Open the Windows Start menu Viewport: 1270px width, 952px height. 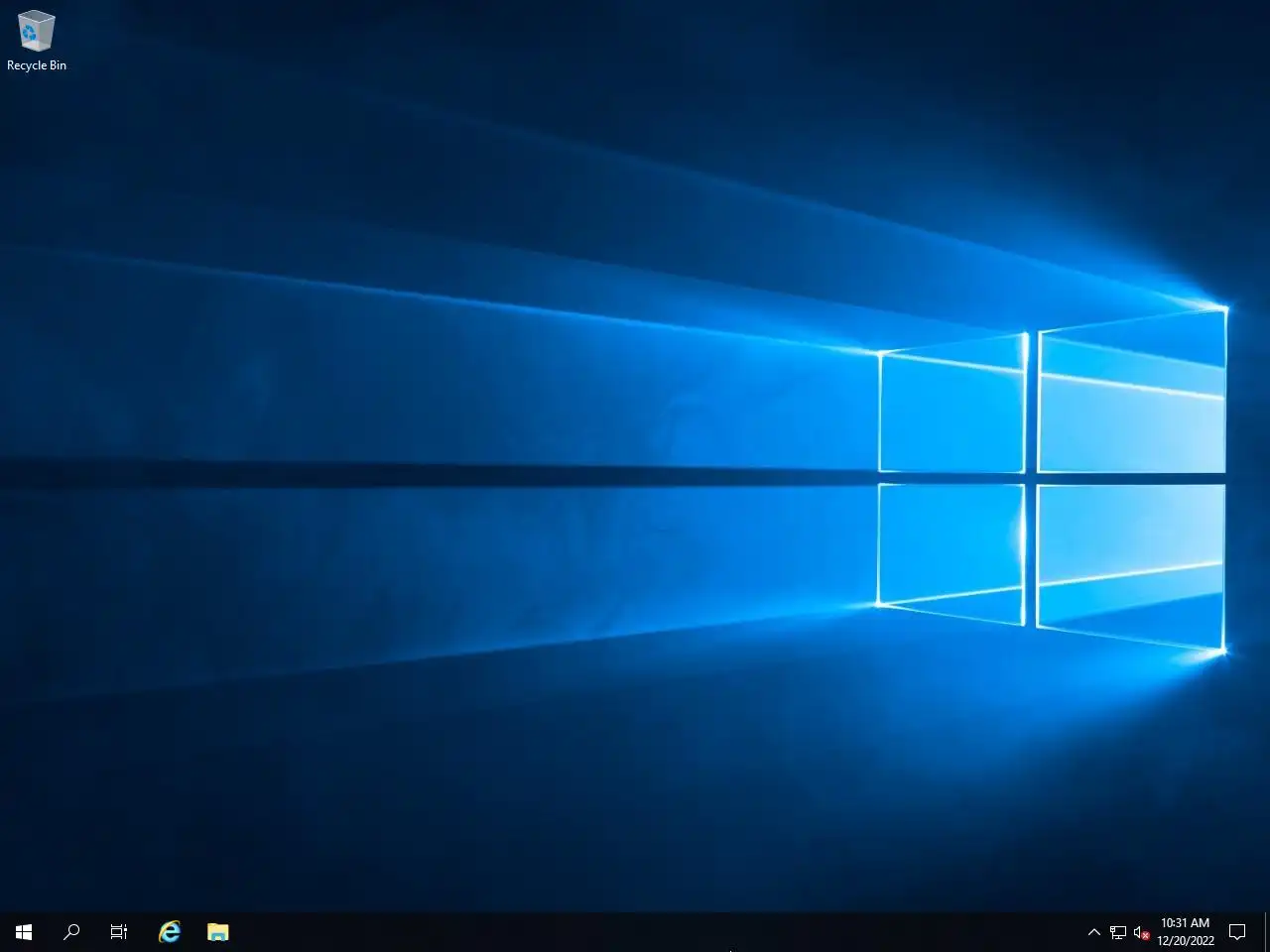[24, 932]
